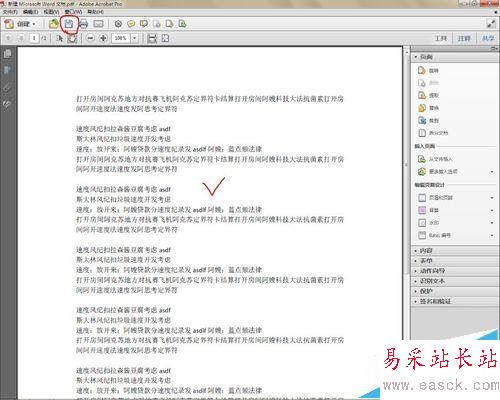The image size is (500, 400).
Task: Click the gear settings toolbar icon
Action: (118, 24)
